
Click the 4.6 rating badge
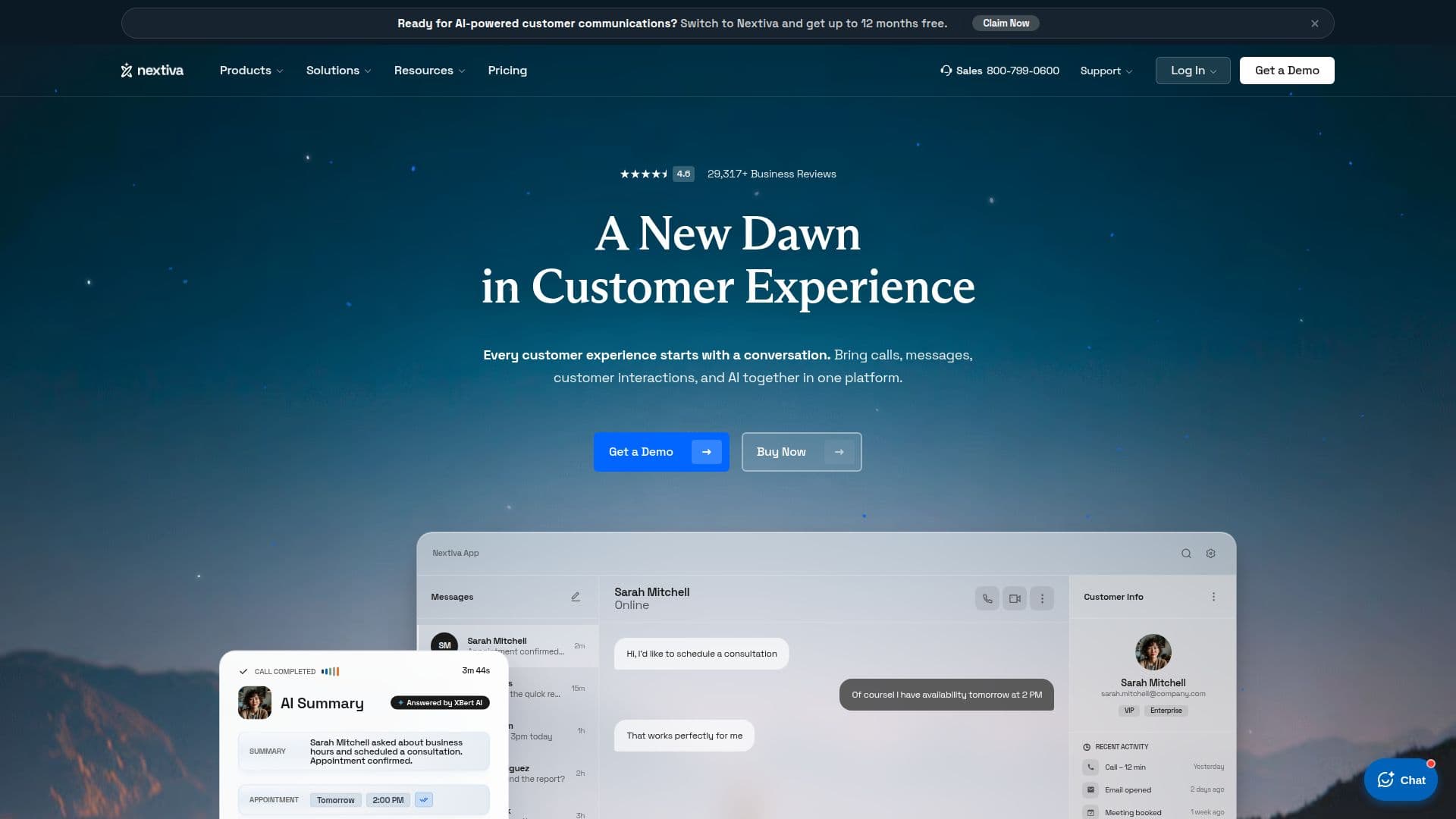683,174
